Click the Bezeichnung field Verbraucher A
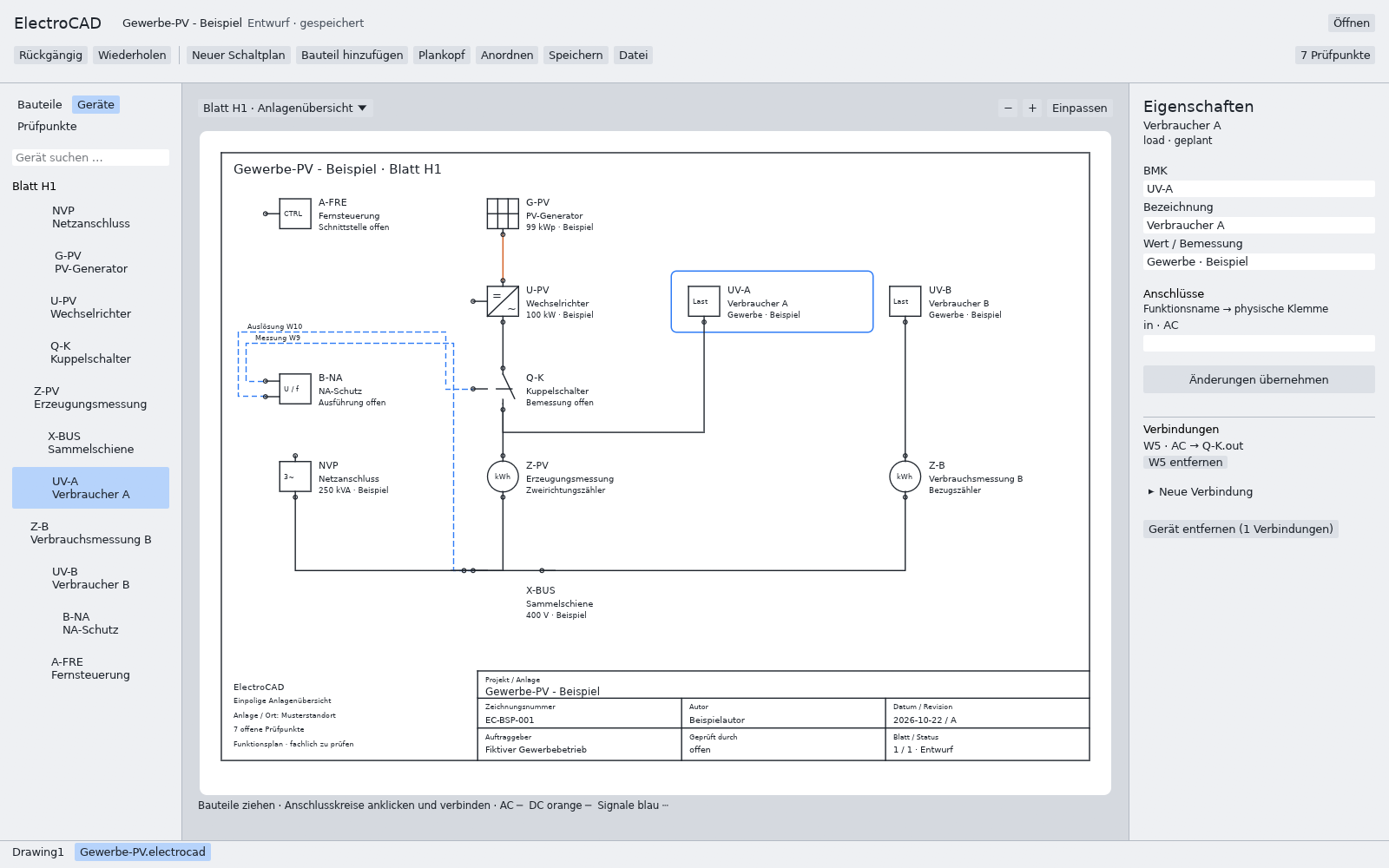 pos(1259,226)
